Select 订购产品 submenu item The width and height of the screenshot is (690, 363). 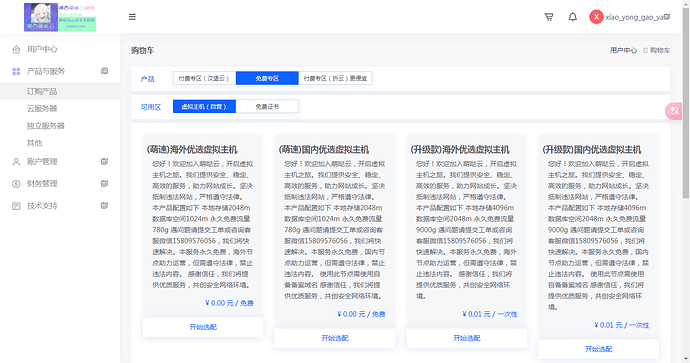(42, 91)
